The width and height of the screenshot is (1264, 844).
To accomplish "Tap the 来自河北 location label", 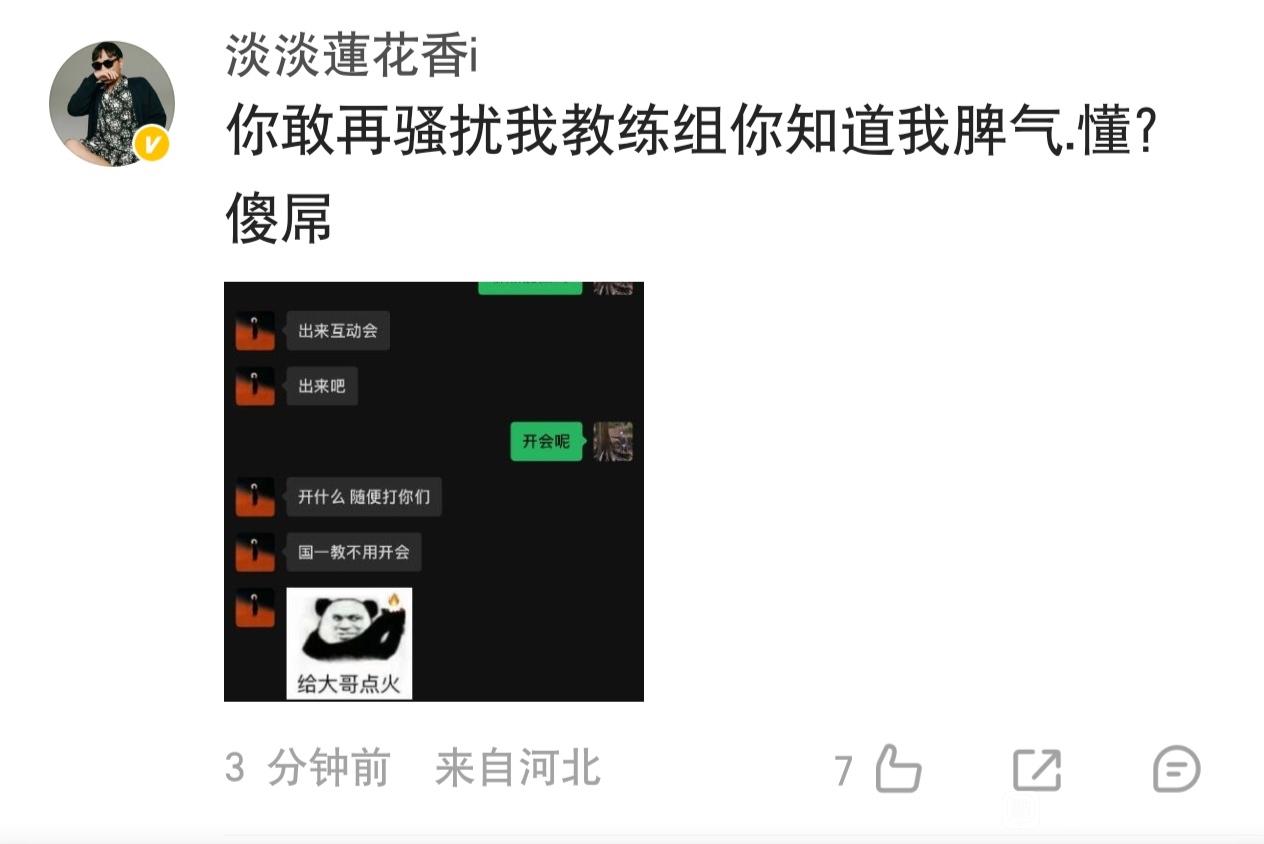I will coord(518,768).
